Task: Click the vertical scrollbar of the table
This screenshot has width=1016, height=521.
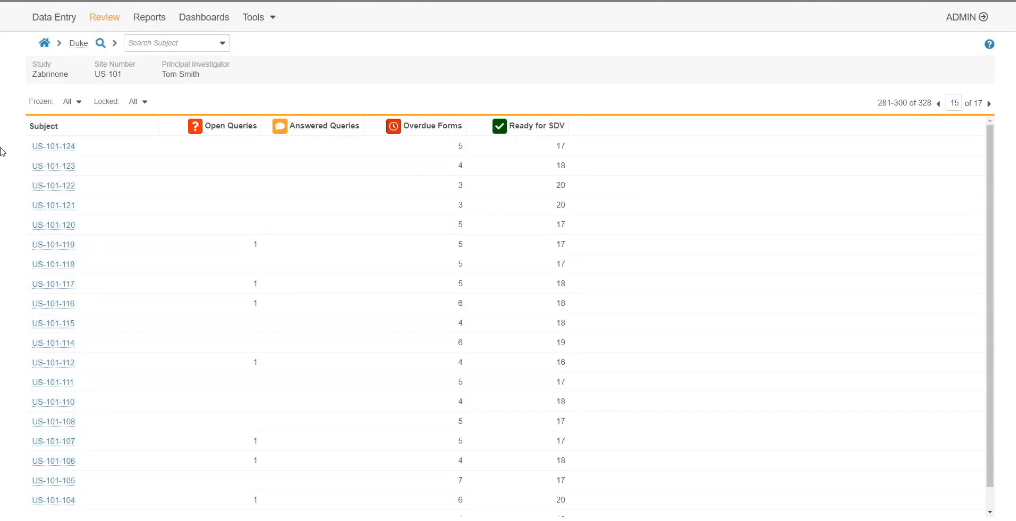Action: [x=990, y=300]
